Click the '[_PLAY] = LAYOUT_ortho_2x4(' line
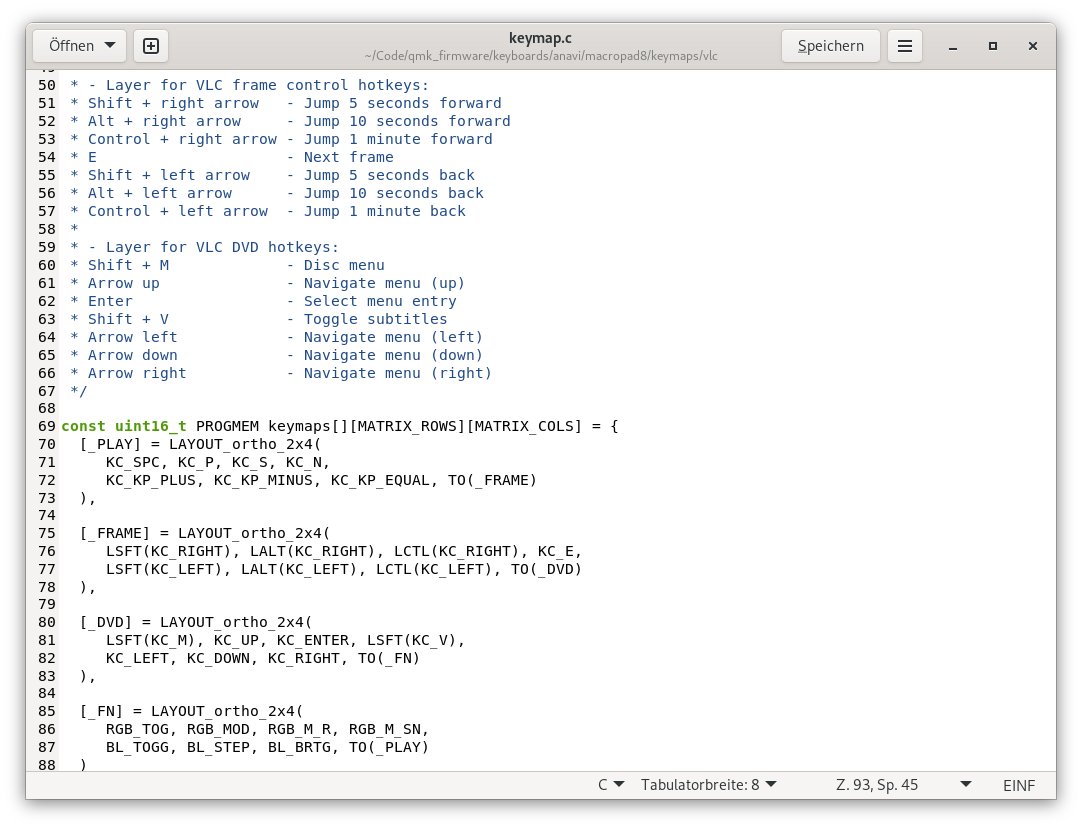 (200, 444)
